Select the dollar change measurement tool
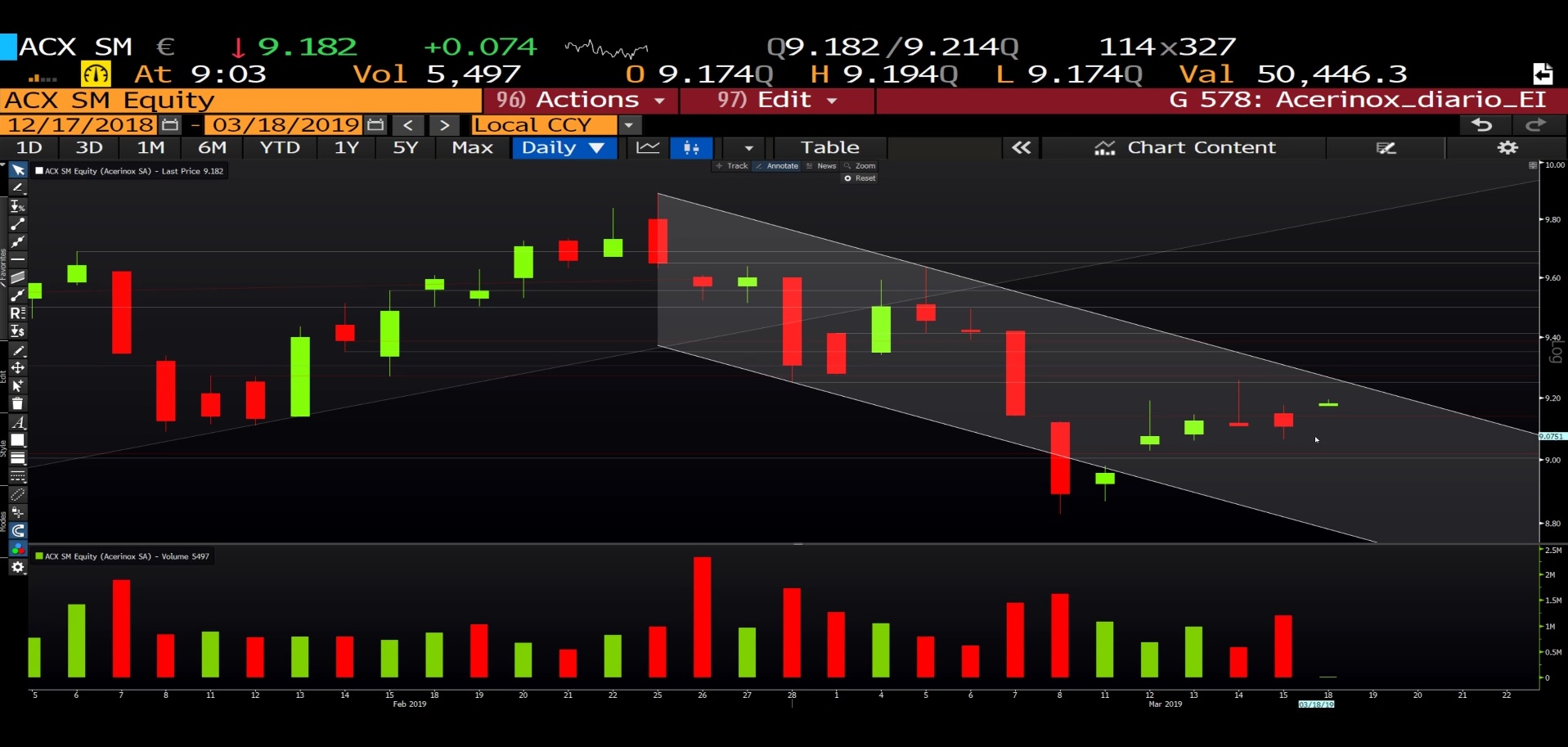1568x747 pixels. coord(17,331)
